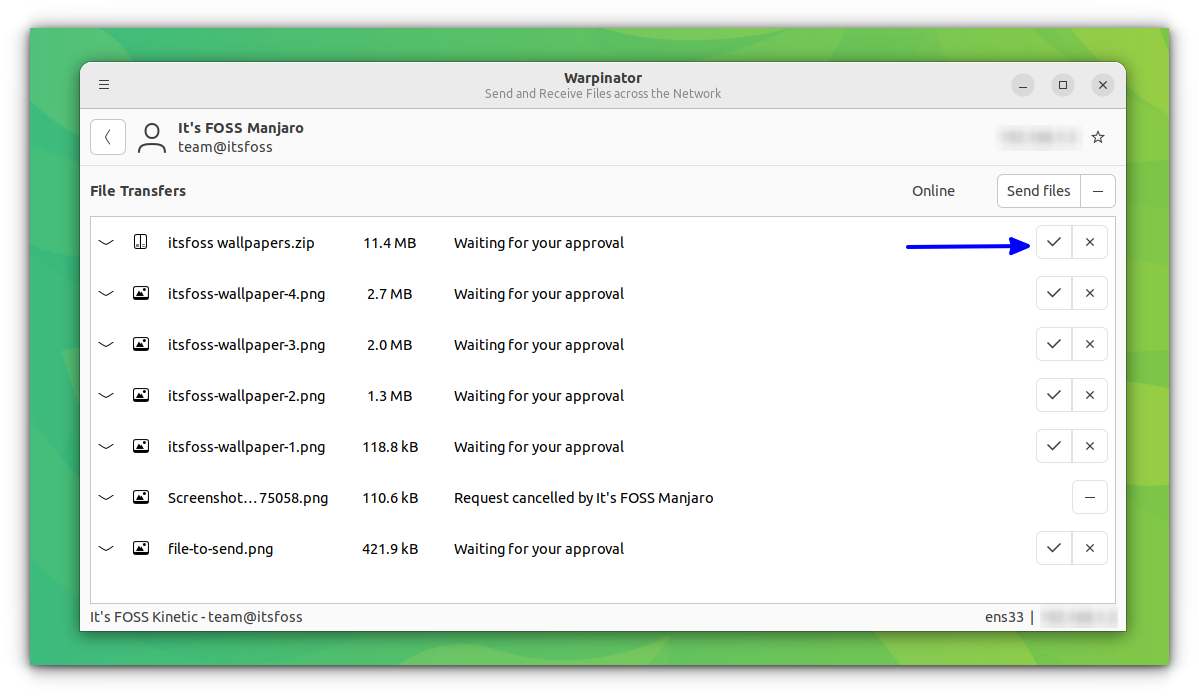1199x697 pixels.
Task: Click the image icon beside itsfoss-wallpaper-1.png
Action: pos(140,445)
